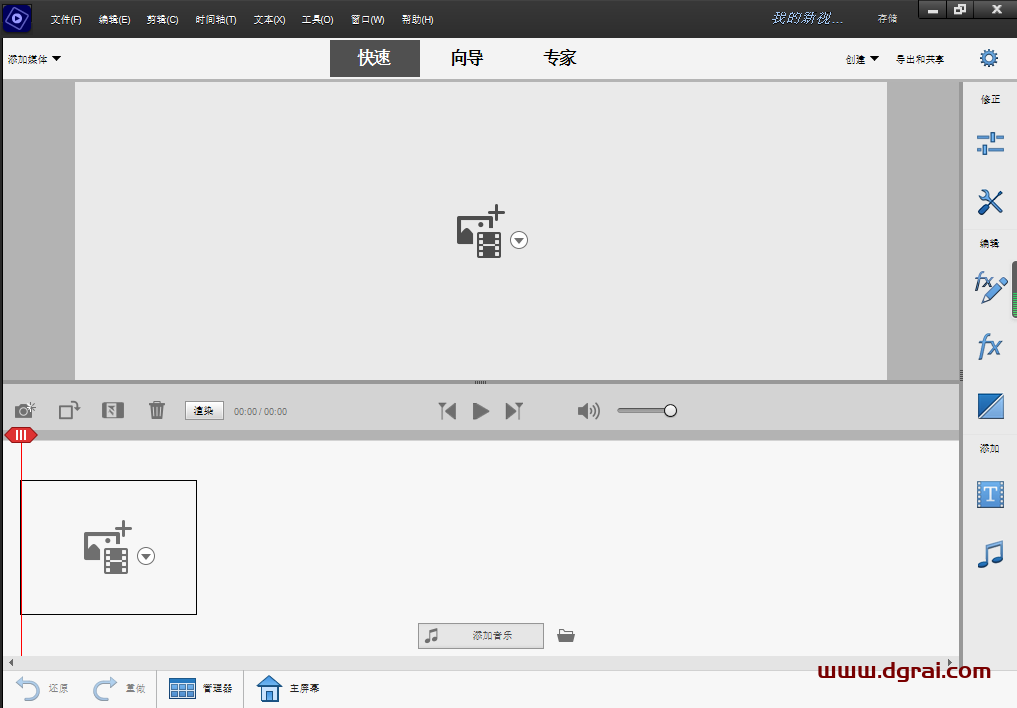Open the 帮助(H) menu

[x=416, y=19]
